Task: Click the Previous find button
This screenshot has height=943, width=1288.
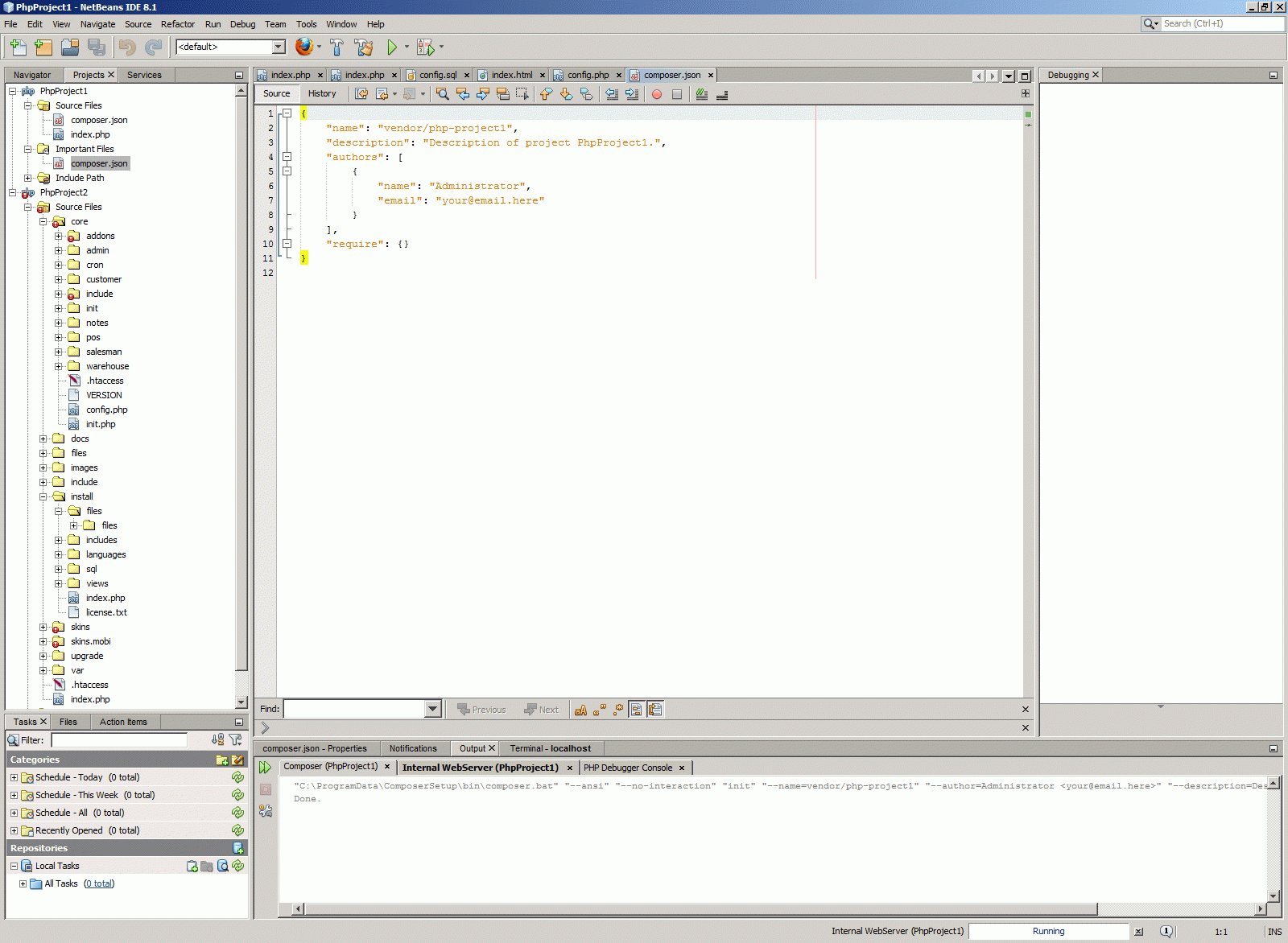Action: click(x=481, y=710)
